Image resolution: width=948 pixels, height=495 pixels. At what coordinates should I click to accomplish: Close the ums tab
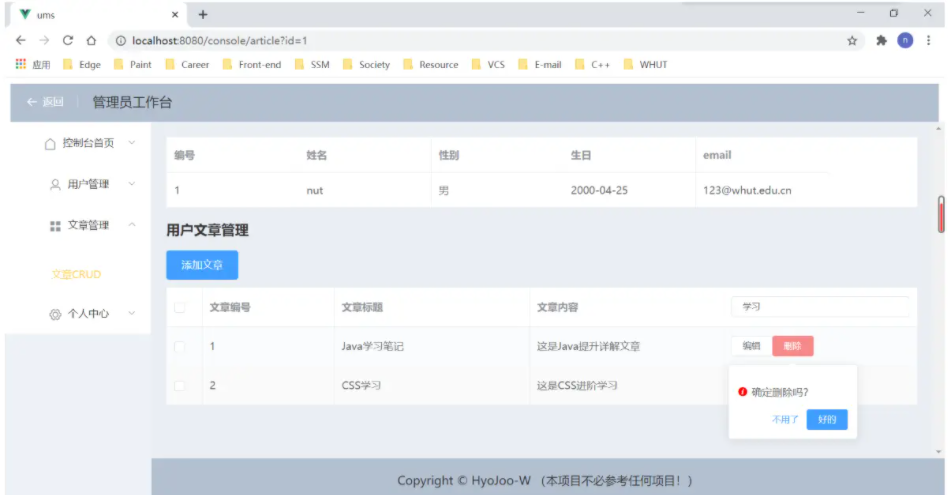pos(175,15)
